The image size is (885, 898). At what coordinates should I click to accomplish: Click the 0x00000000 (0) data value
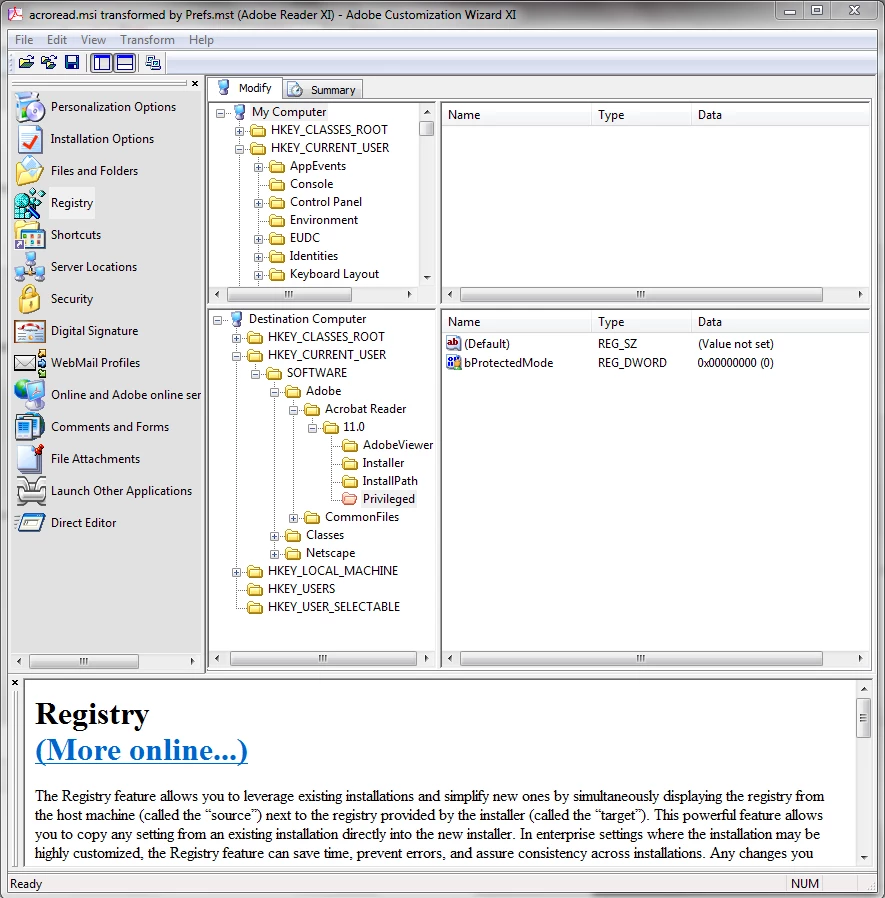[735, 363]
